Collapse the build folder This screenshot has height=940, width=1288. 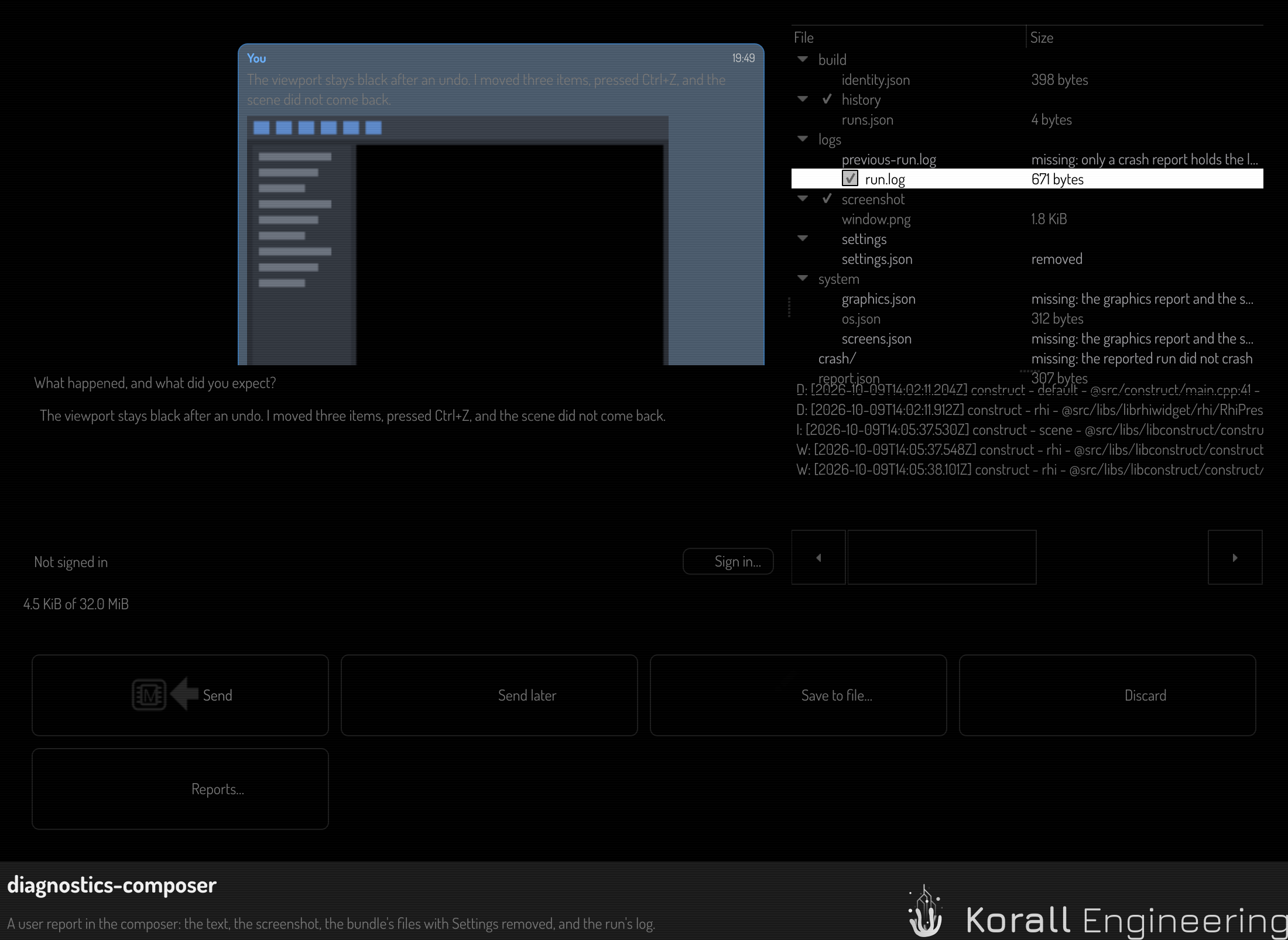[x=803, y=59]
